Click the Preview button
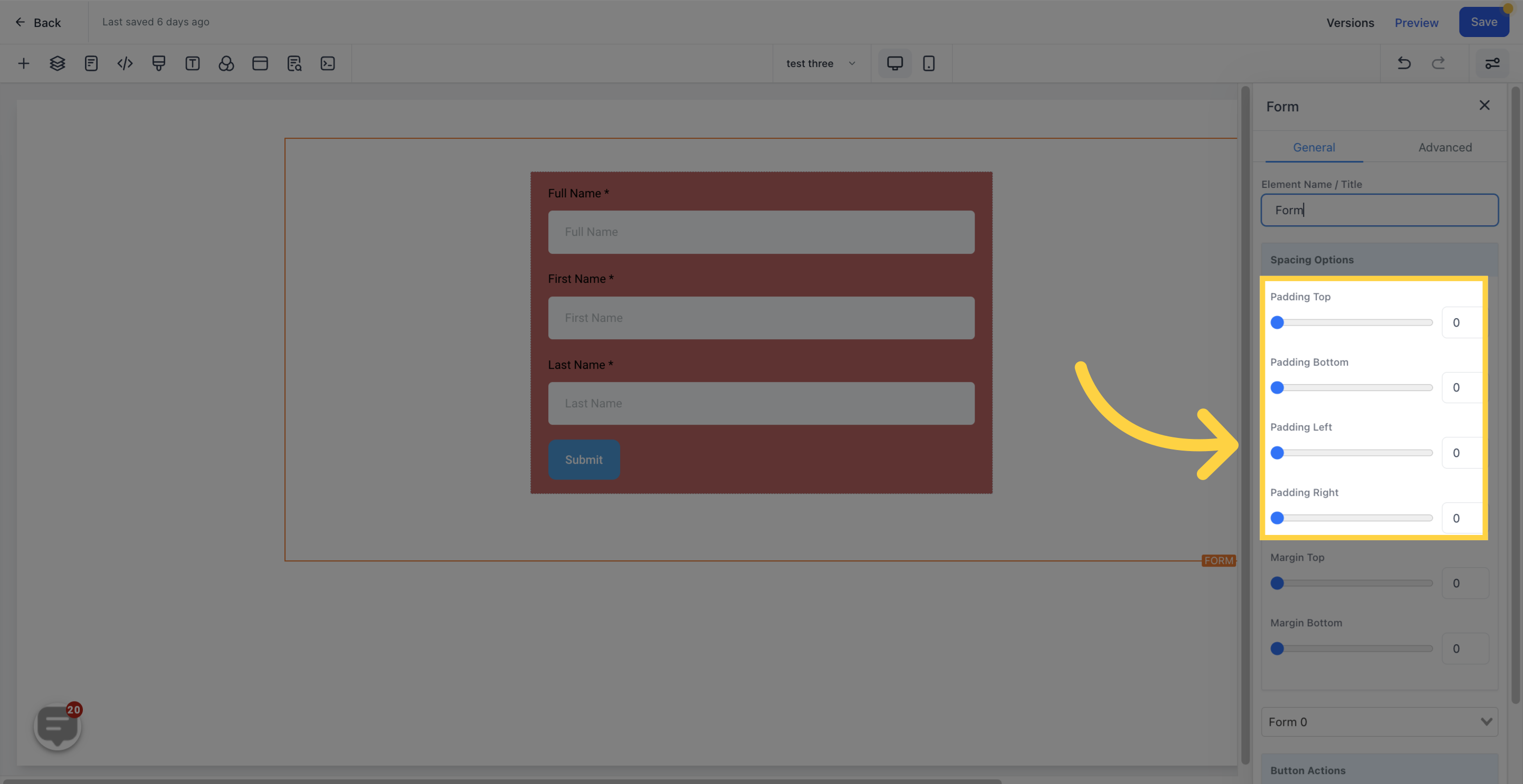 (x=1416, y=22)
